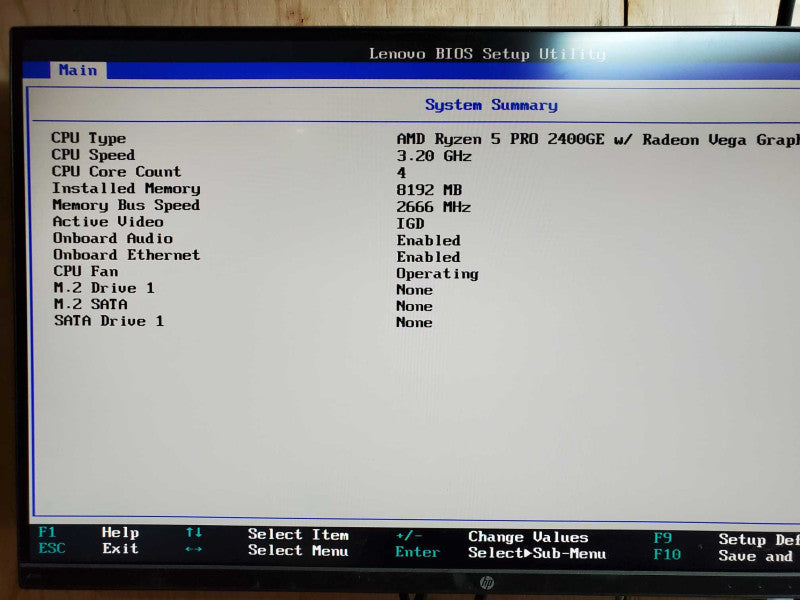Image resolution: width=800 pixels, height=600 pixels.
Task: Select the Main tab
Action: (78, 70)
